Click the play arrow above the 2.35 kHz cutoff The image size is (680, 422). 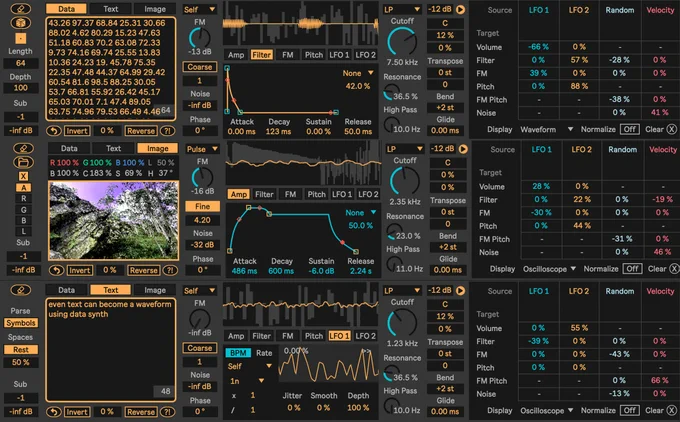coord(463,149)
